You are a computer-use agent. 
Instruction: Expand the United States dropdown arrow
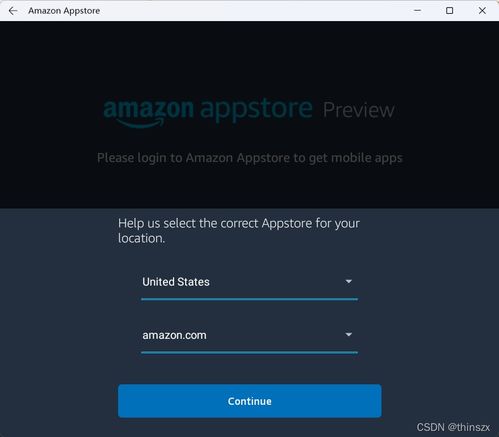pos(349,282)
